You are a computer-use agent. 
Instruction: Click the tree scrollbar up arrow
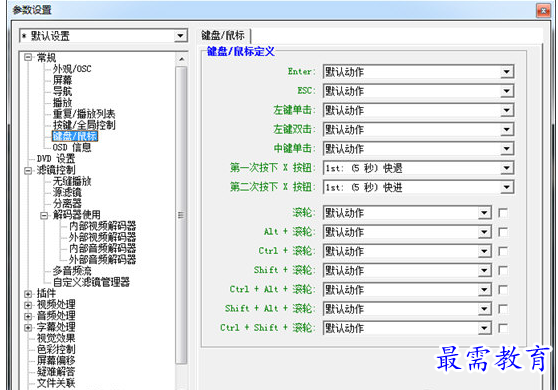pos(181,59)
